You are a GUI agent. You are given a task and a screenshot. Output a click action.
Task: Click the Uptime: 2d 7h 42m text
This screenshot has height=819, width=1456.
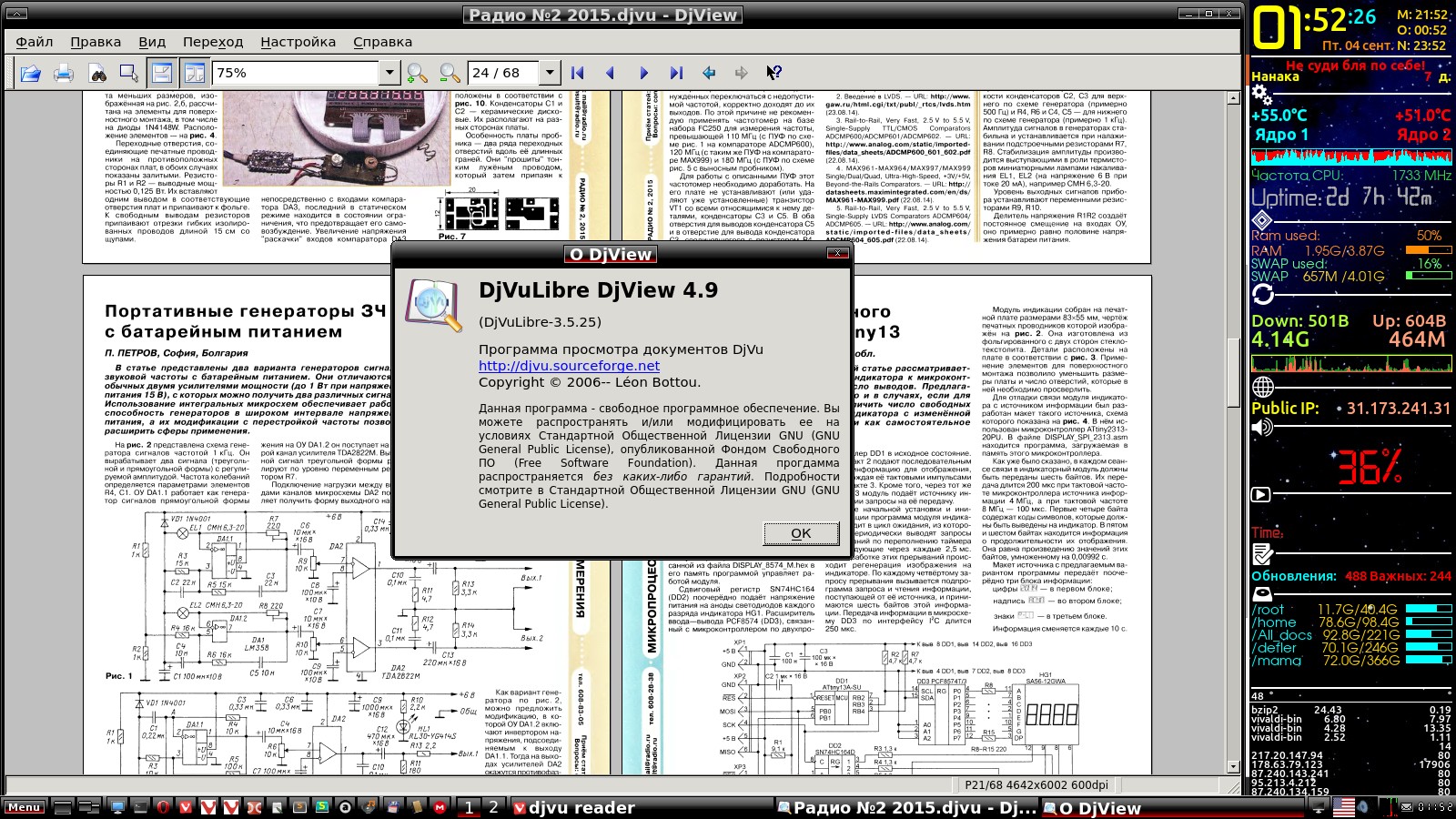pos(1342,197)
